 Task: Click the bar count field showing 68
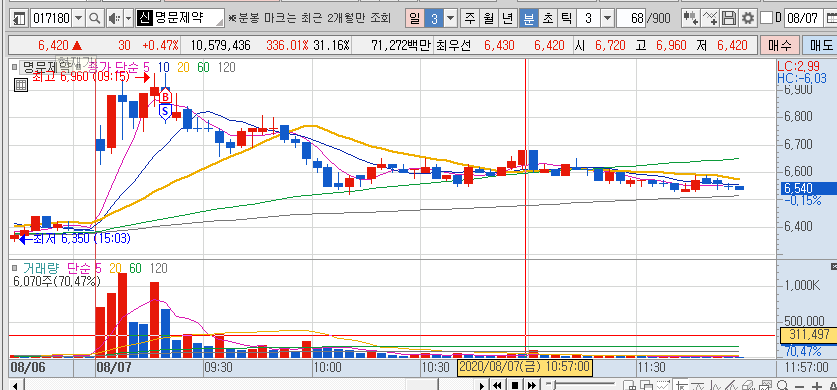pos(630,19)
